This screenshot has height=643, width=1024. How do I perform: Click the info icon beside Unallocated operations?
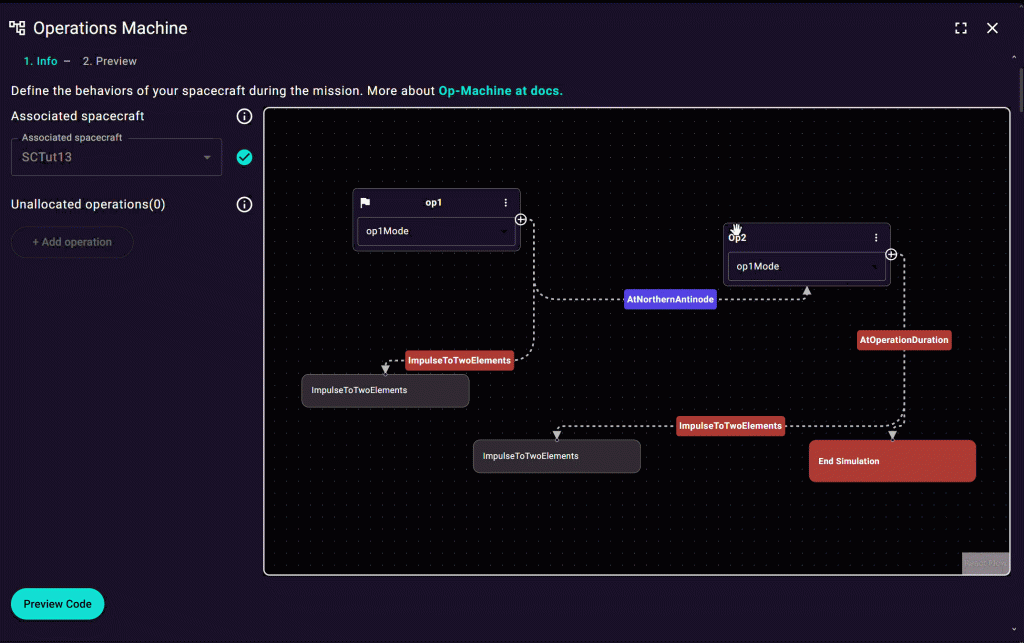[244, 205]
